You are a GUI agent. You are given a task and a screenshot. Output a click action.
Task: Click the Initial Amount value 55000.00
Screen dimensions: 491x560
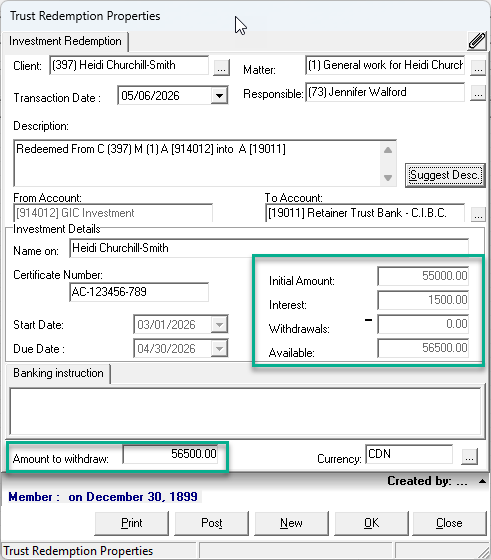pos(423,276)
